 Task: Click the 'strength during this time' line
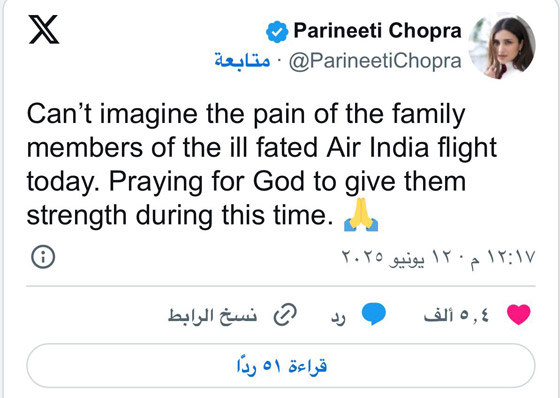pyautogui.click(x=180, y=216)
